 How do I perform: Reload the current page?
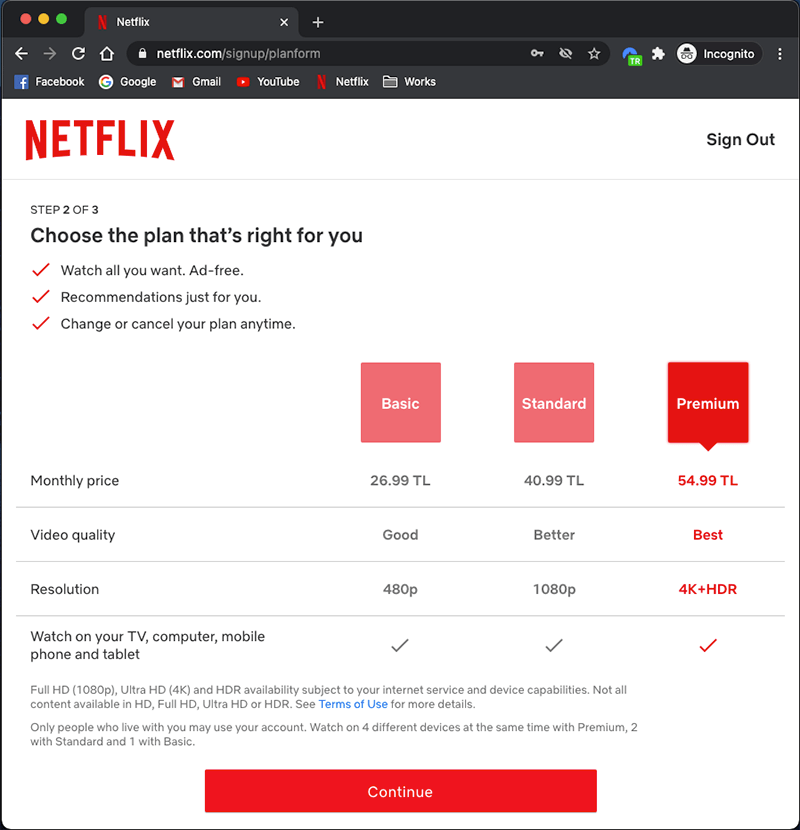78,54
